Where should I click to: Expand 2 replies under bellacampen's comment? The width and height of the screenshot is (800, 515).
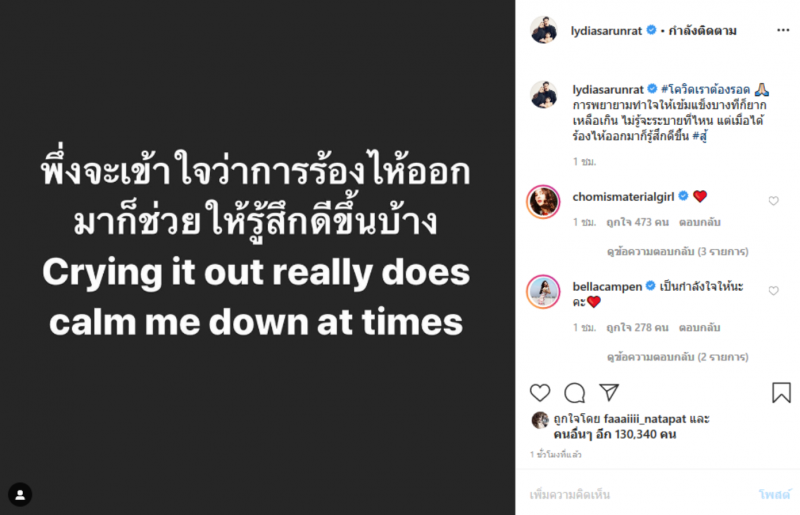(677, 356)
